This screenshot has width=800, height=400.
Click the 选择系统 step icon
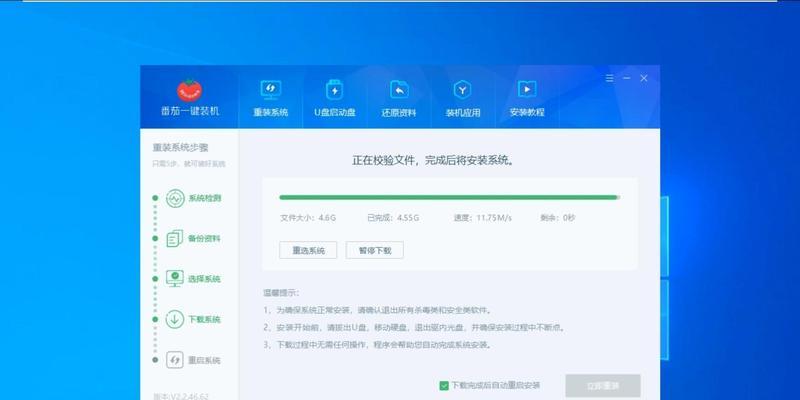175,279
